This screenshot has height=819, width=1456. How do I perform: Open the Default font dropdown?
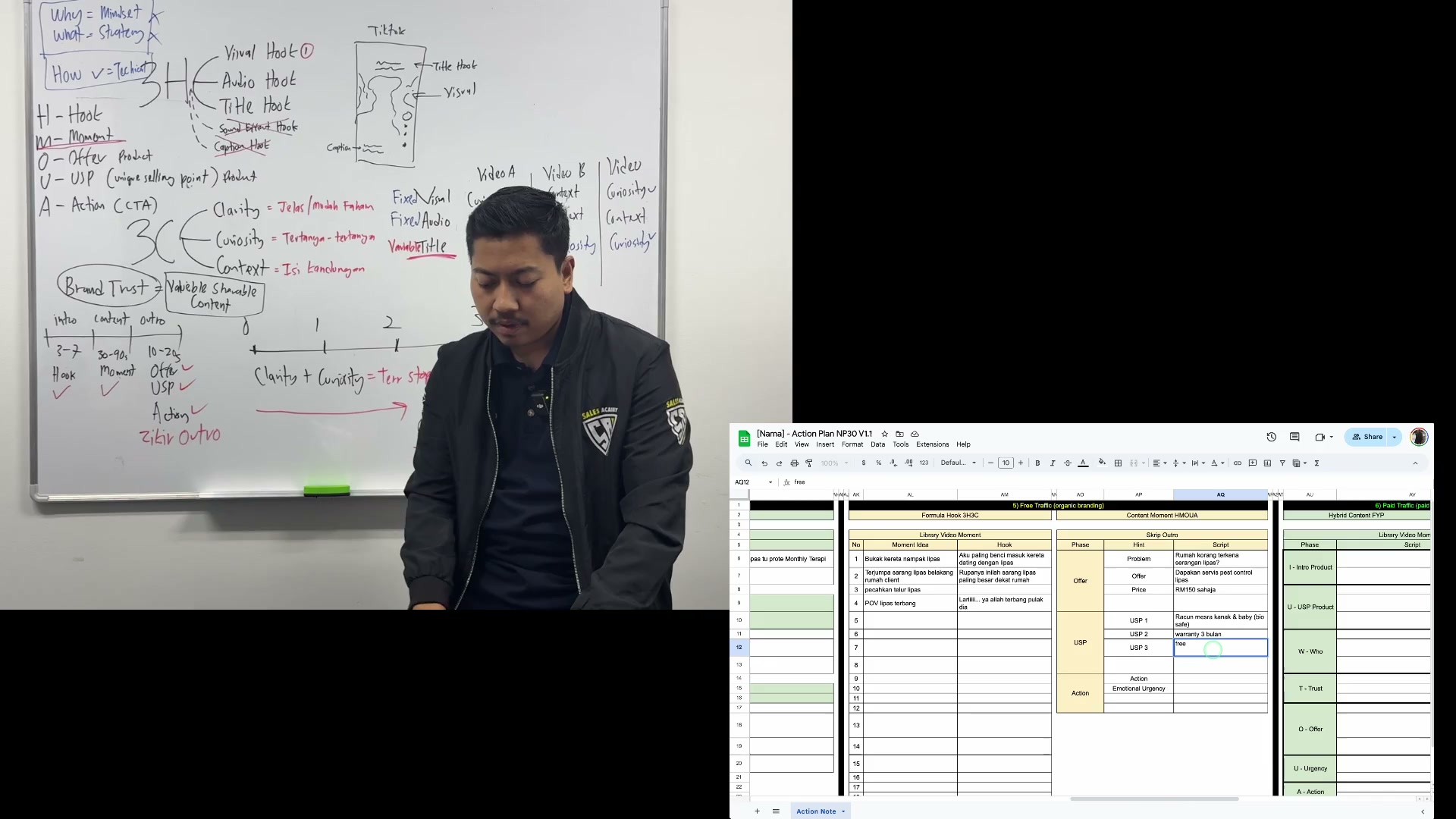pos(959,463)
